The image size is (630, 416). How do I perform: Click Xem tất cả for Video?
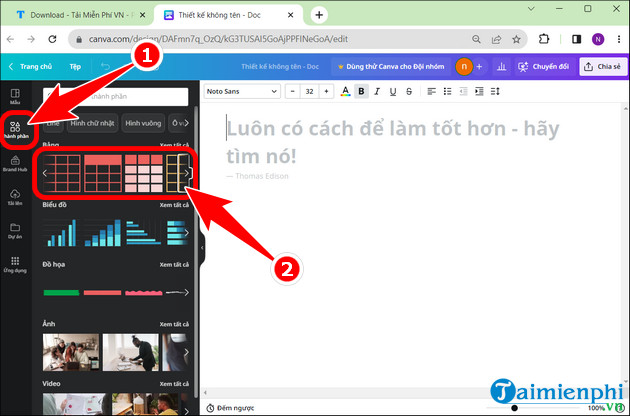pyautogui.click(x=174, y=384)
